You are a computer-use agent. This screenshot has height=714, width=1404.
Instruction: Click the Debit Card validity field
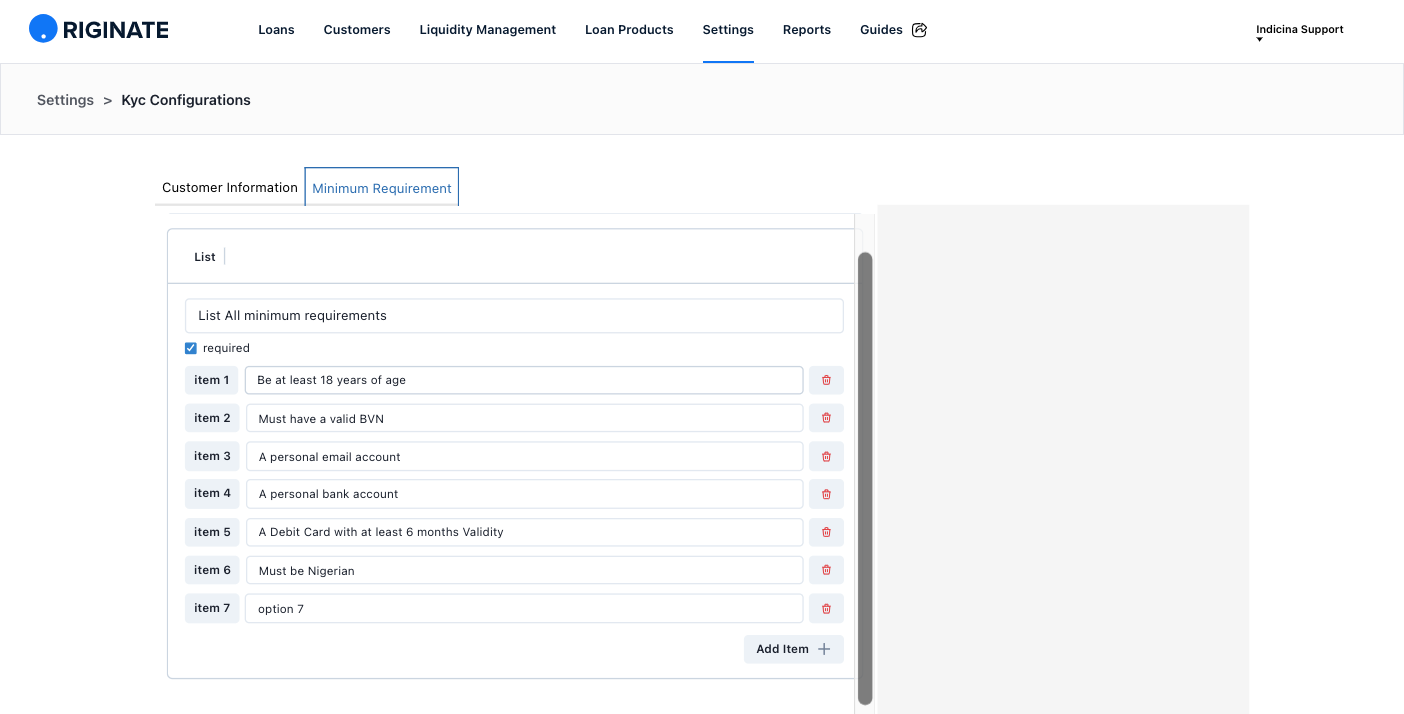pos(524,532)
